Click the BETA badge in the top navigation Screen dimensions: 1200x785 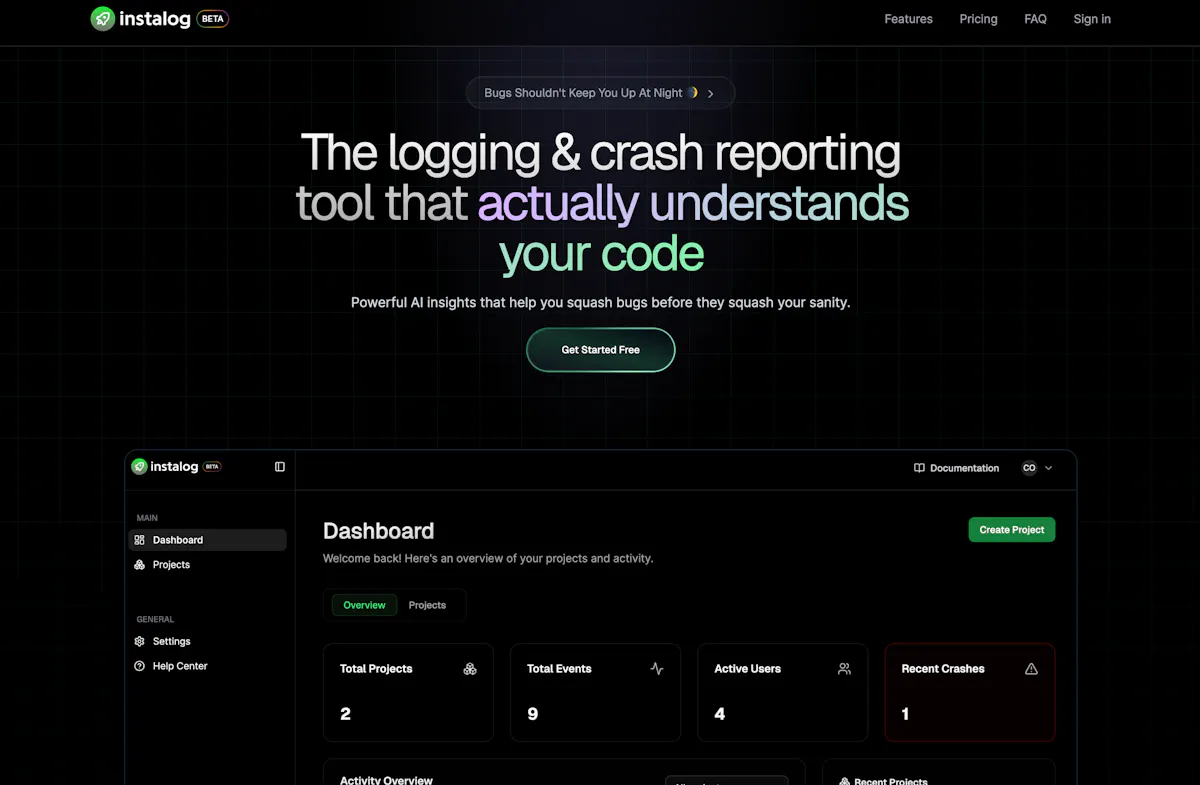(212, 19)
